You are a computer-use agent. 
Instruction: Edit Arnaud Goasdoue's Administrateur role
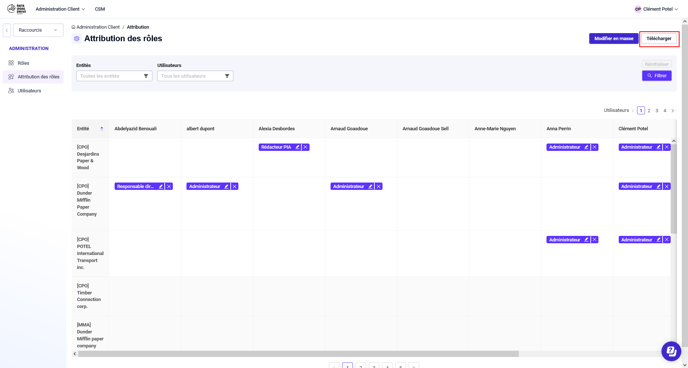371,186
